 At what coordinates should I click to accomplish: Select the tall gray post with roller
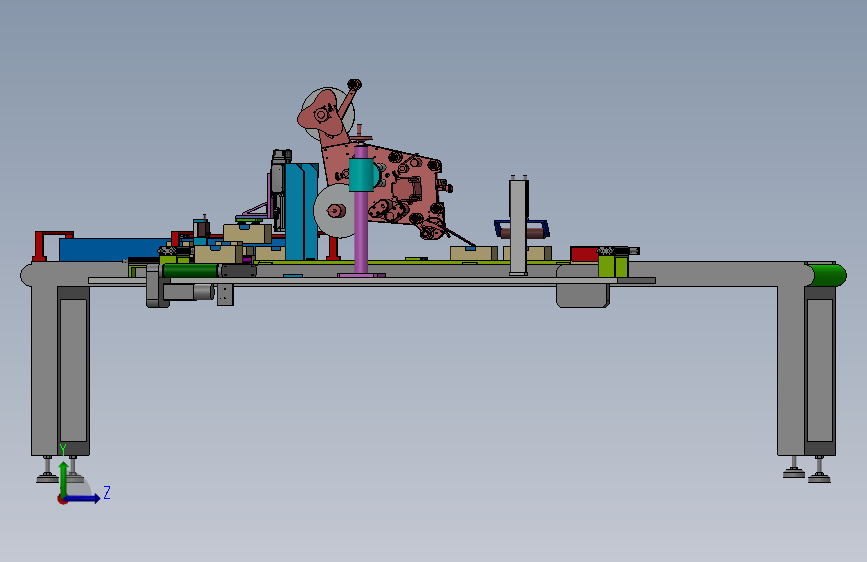point(518,225)
